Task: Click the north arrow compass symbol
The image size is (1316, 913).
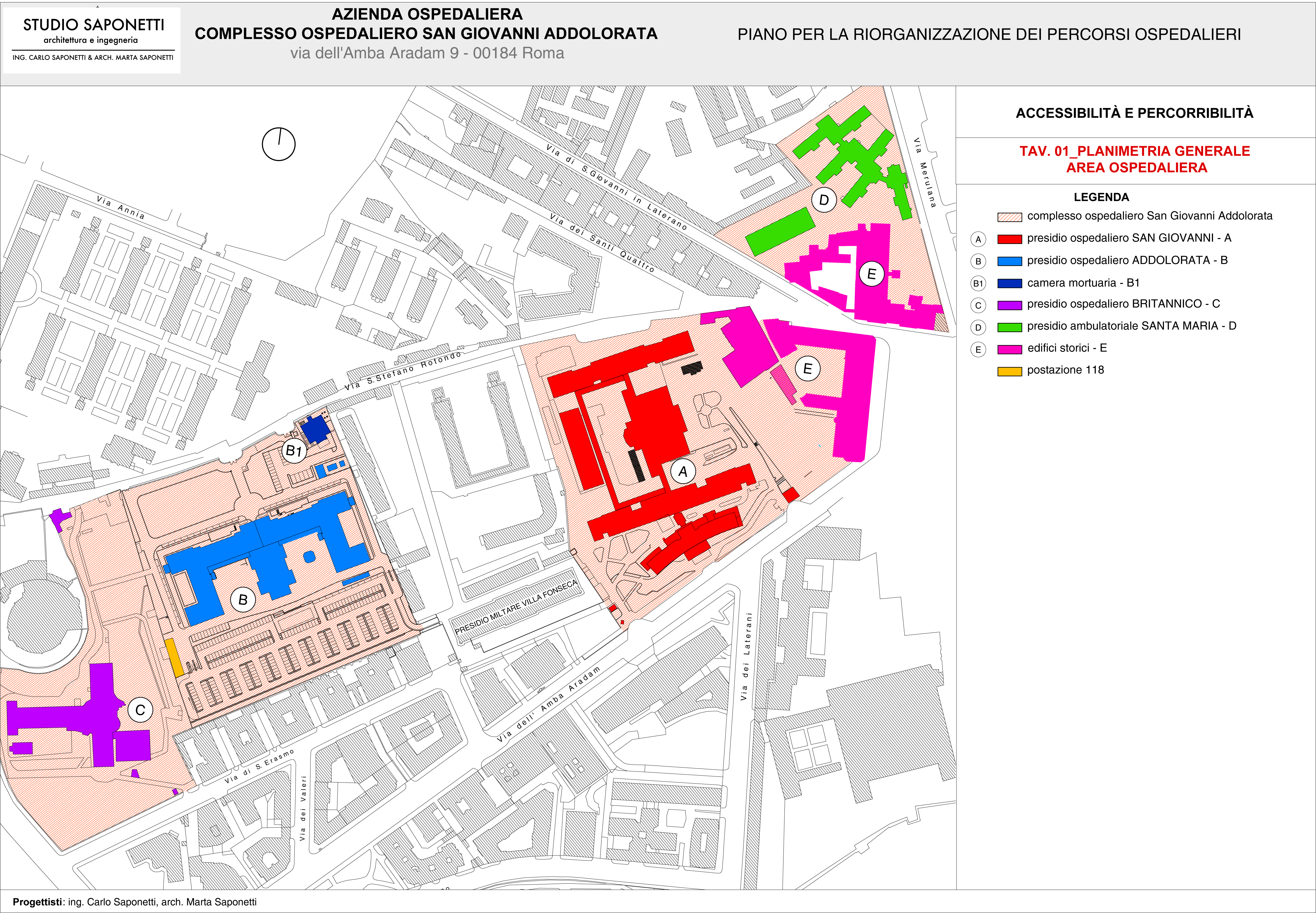Action: pos(279,144)
